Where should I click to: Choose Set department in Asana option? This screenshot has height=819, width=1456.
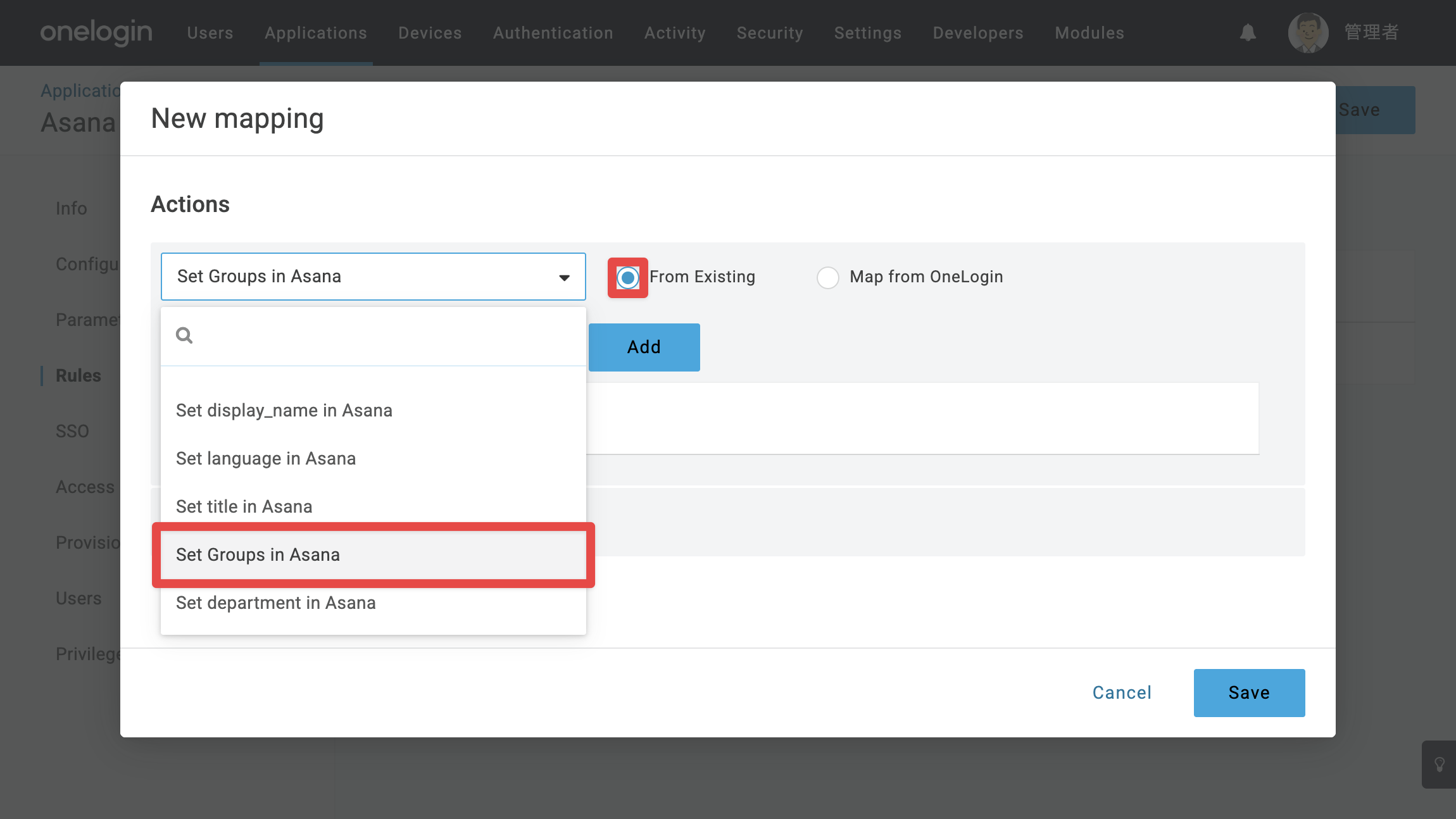point(373,603)
